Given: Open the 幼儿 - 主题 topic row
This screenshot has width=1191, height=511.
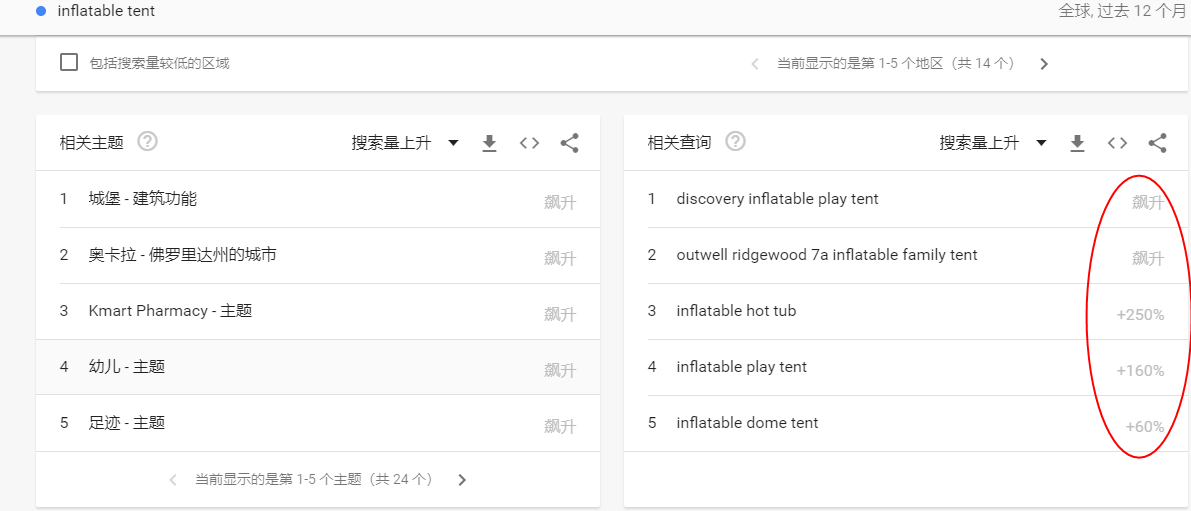Looking at the screenshot, I should pyautogui.click(x=127, y=367).
